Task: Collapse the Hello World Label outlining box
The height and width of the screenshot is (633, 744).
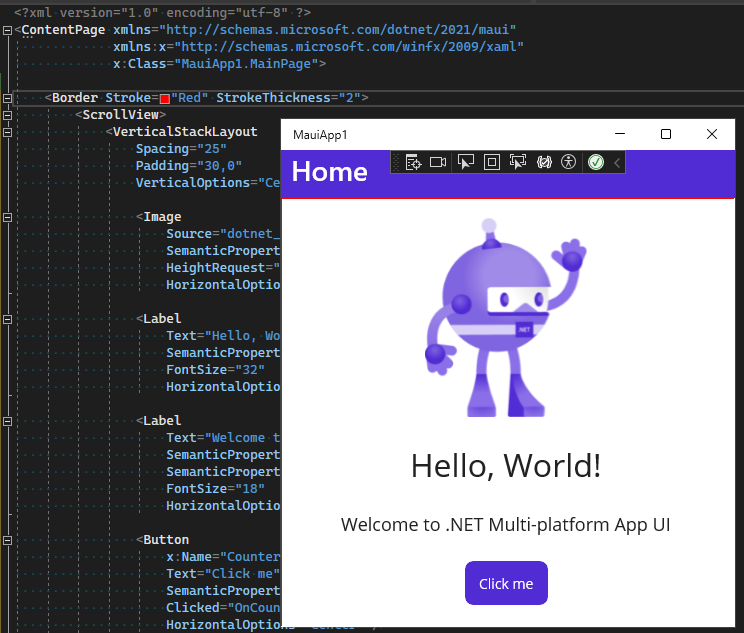Action: (x=7, y=319)
